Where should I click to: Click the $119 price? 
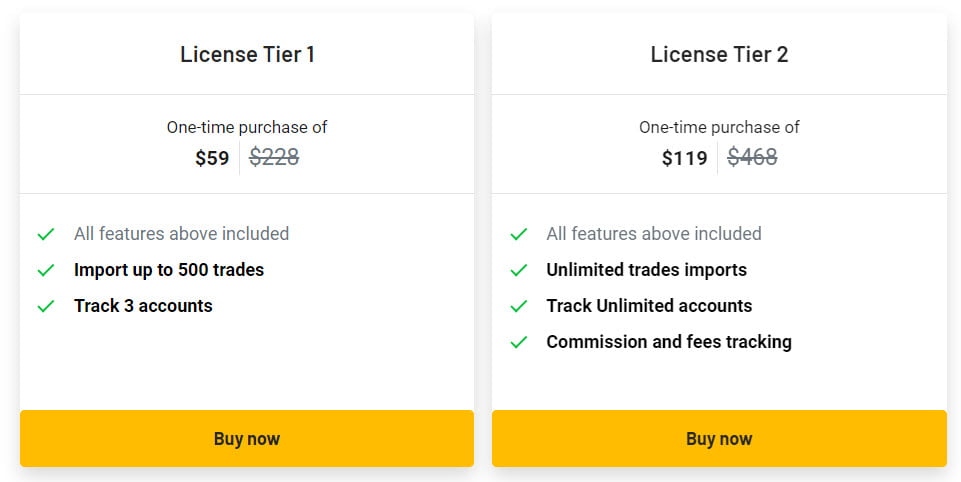click(684, 158)
